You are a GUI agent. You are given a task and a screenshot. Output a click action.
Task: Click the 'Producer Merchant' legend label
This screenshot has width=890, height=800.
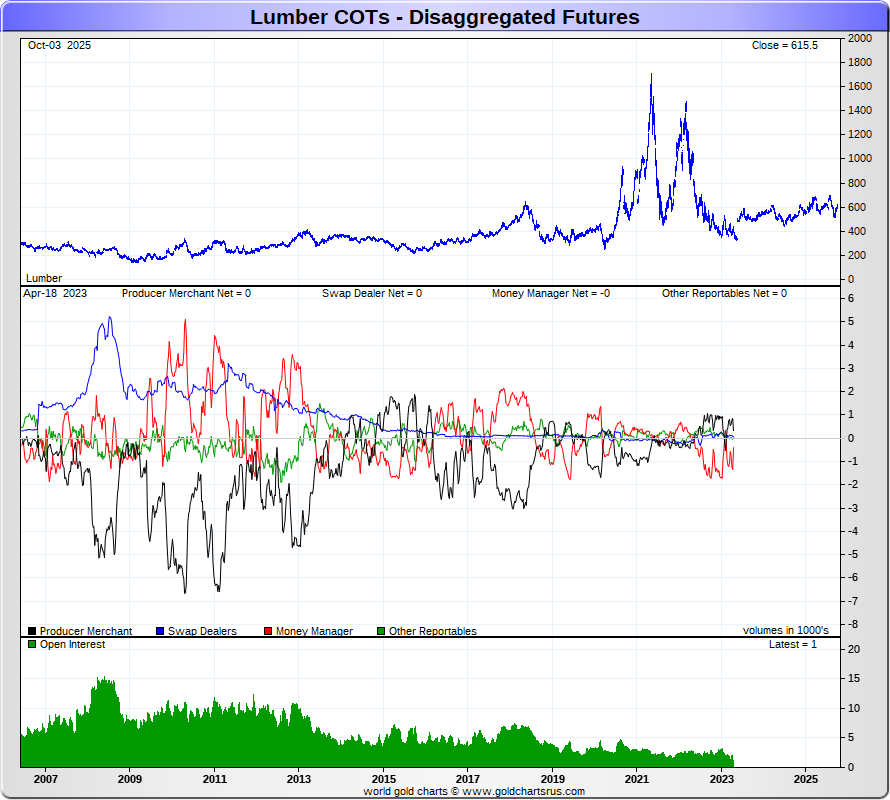click(x=86, y=631)
